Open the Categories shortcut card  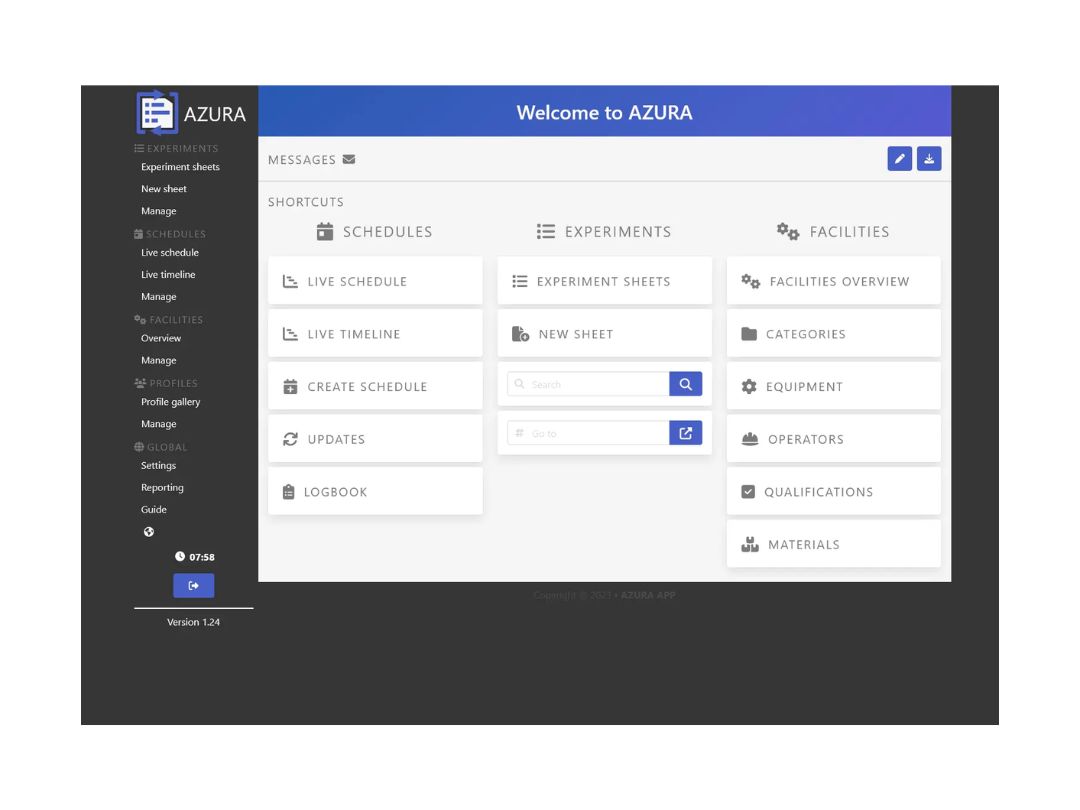[833, 333]
